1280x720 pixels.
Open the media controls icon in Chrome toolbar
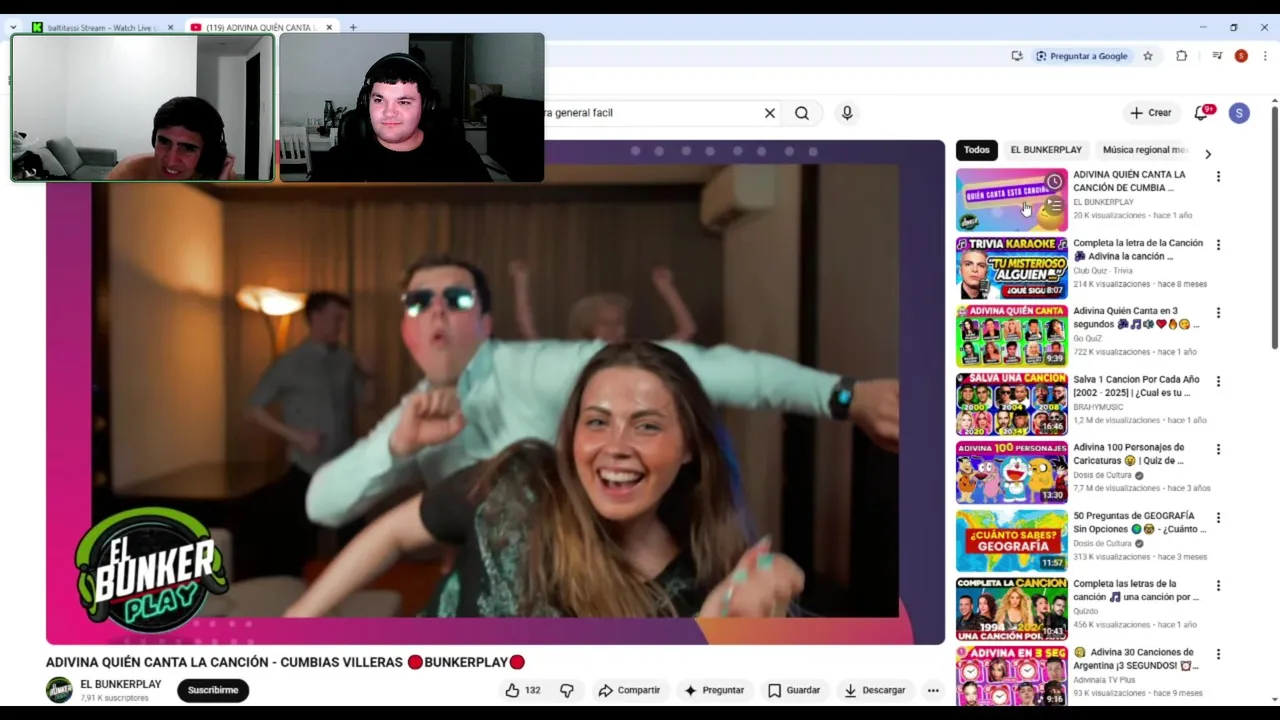(x=1216, y=56)
